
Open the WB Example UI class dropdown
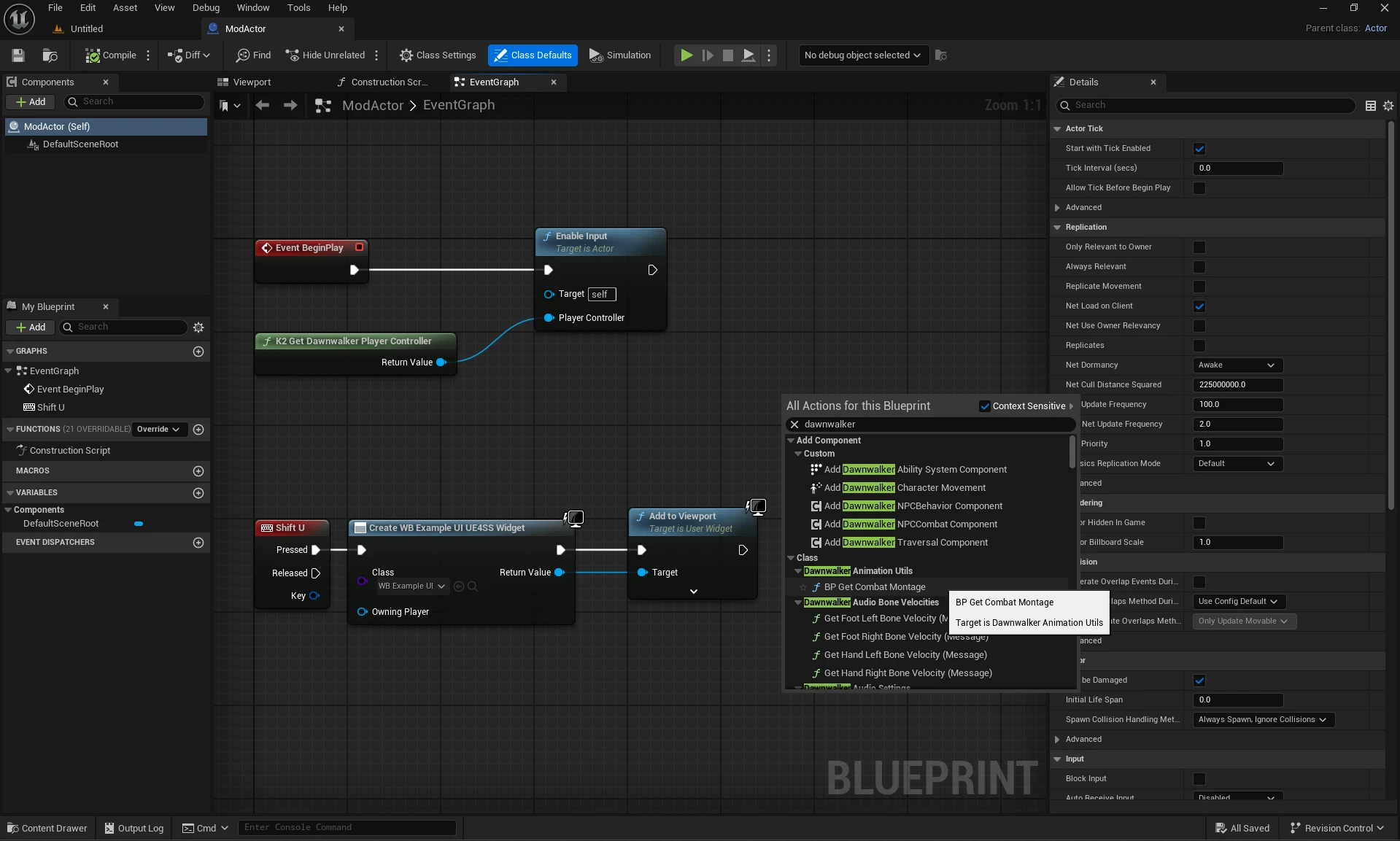[x=411, y=586]
